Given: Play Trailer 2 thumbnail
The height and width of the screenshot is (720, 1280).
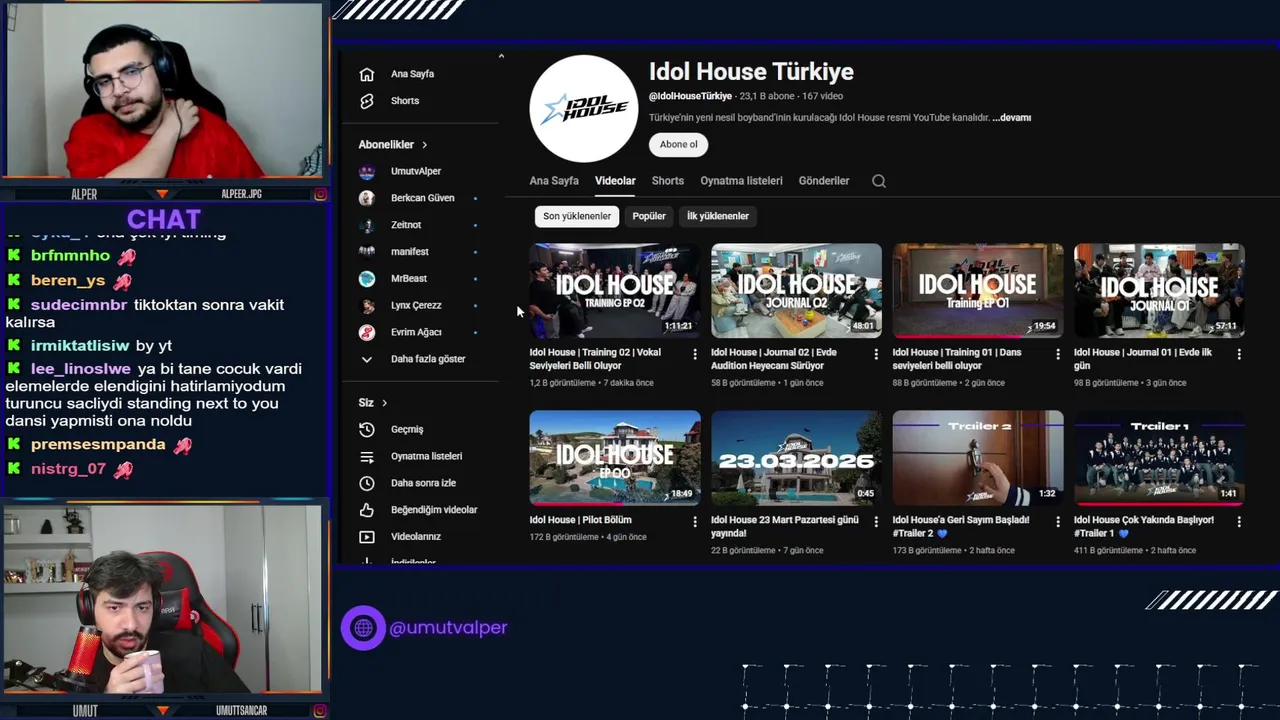Looking at the screenshot, I should click(978, 457).
